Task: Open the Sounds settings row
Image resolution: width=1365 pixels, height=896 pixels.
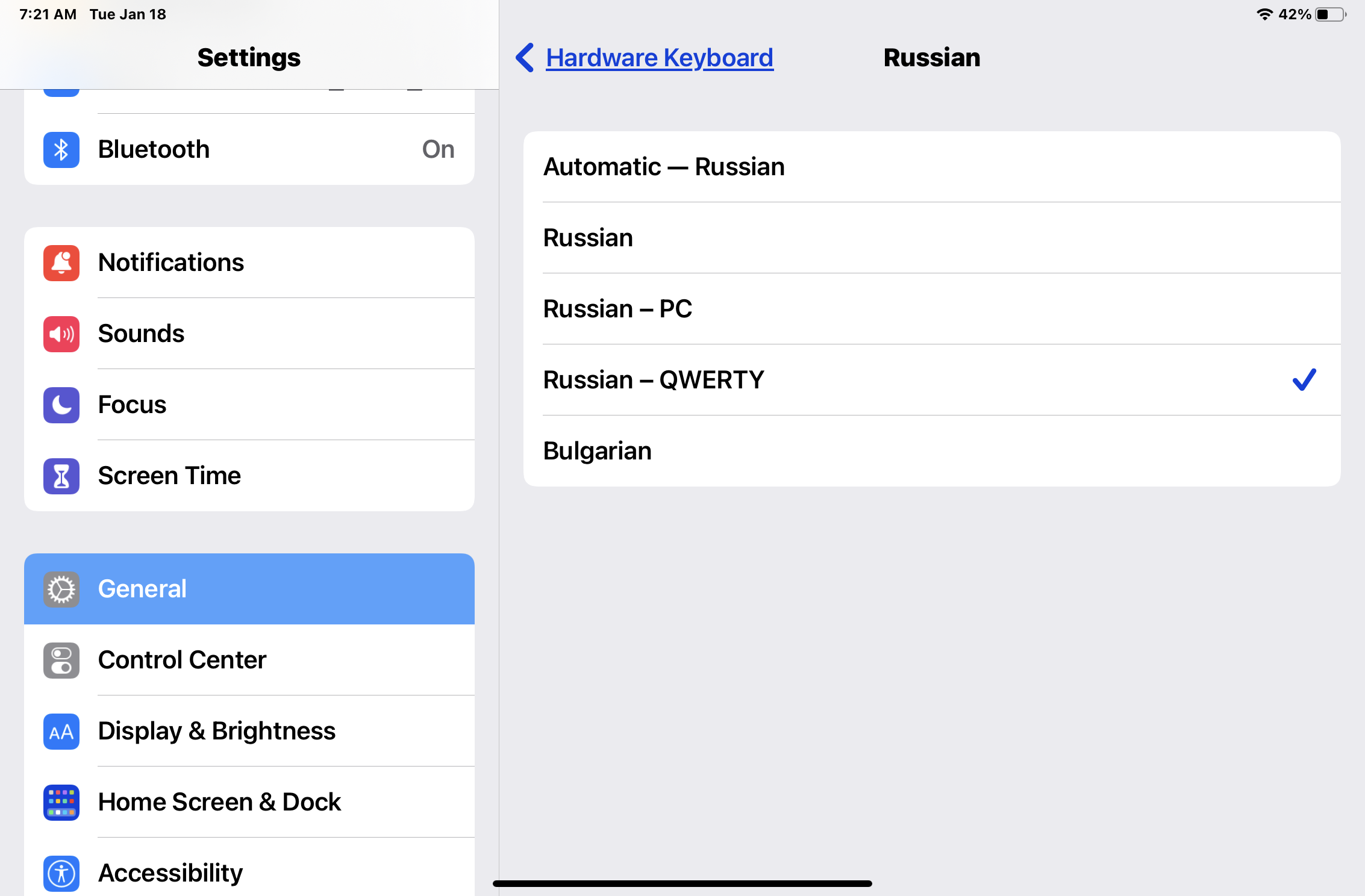Action: click(249, 334)
